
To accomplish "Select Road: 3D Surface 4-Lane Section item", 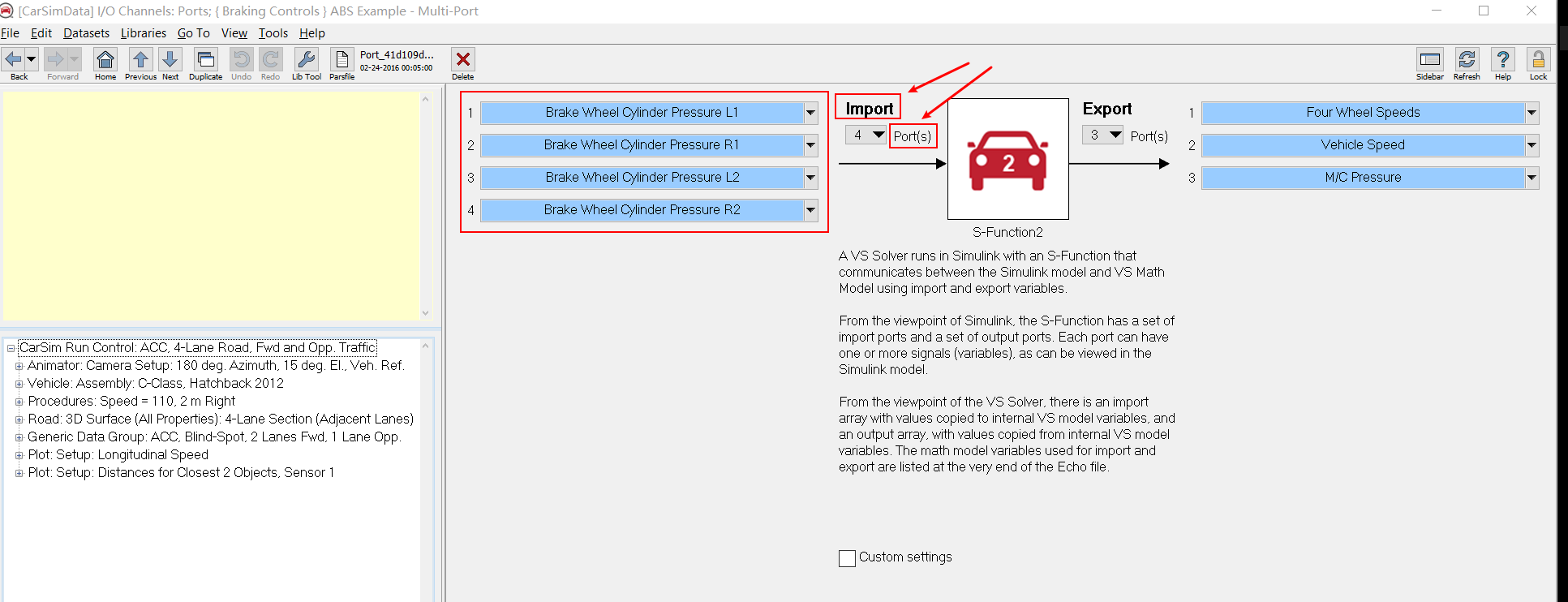I will coord(221,419).
